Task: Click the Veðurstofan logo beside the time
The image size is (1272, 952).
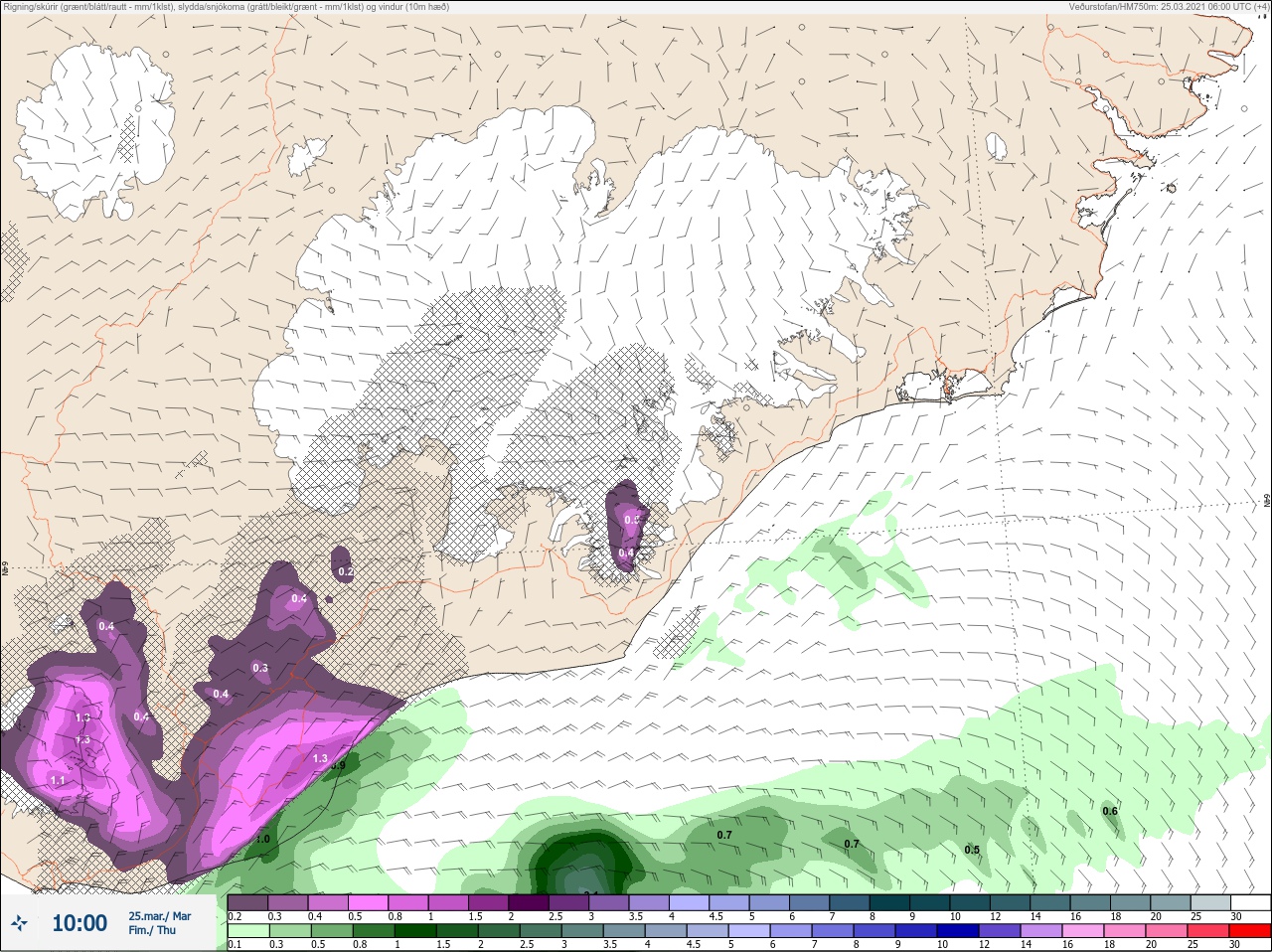Action: [x=19, y=923]
